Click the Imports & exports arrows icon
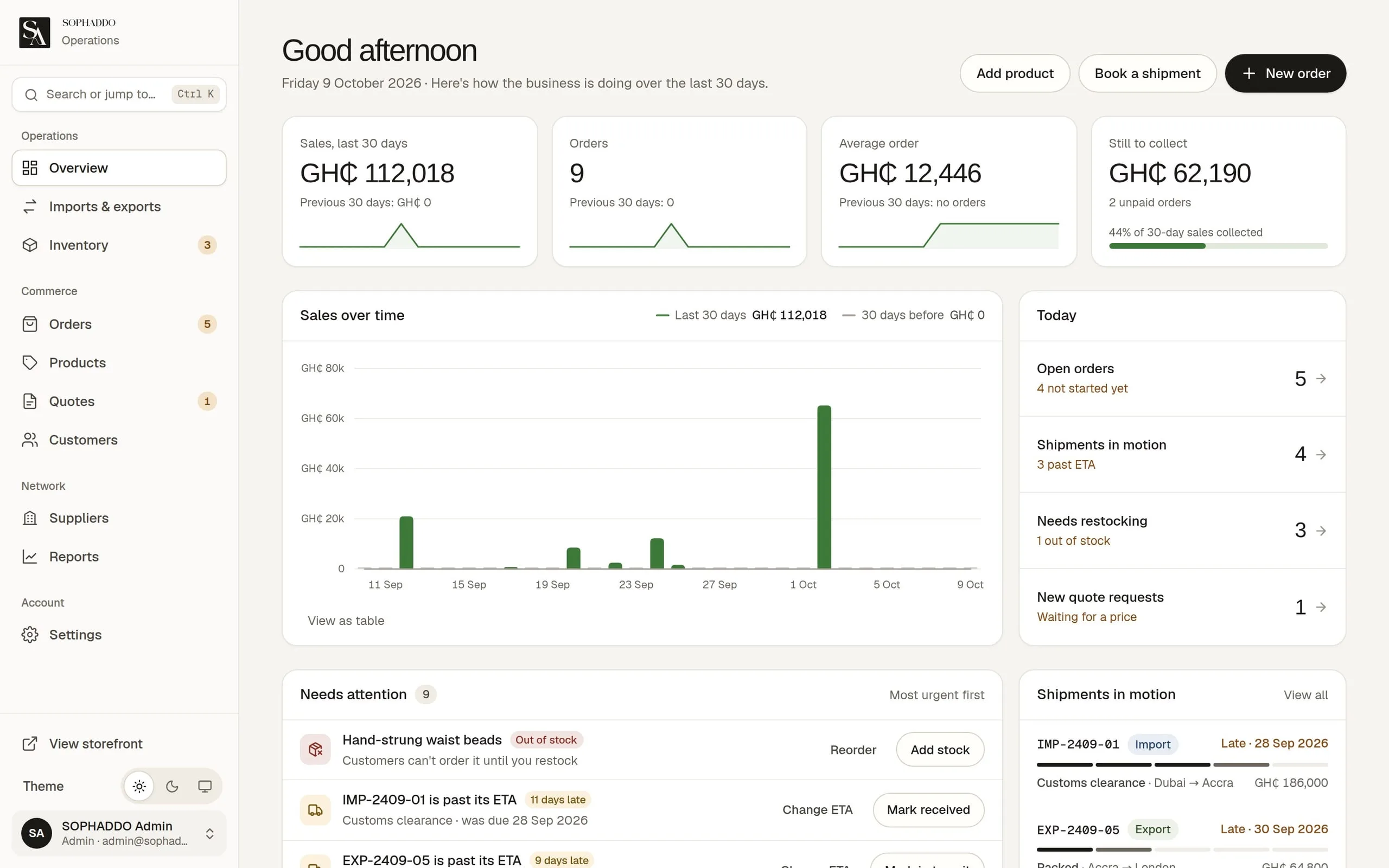The height and width of the screenshot is (868, 1389). coord(30,207)
